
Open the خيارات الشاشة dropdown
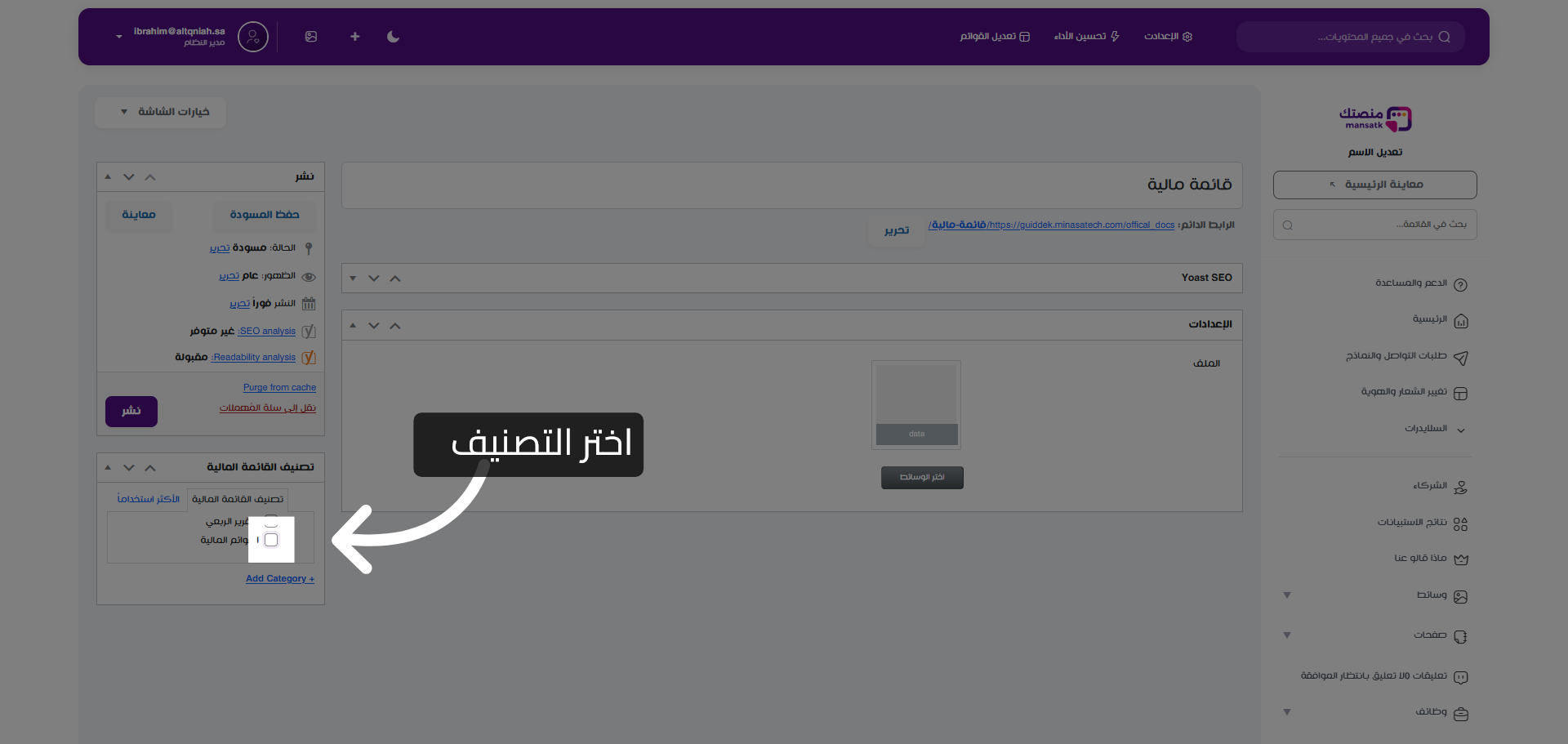click(160, 112)
